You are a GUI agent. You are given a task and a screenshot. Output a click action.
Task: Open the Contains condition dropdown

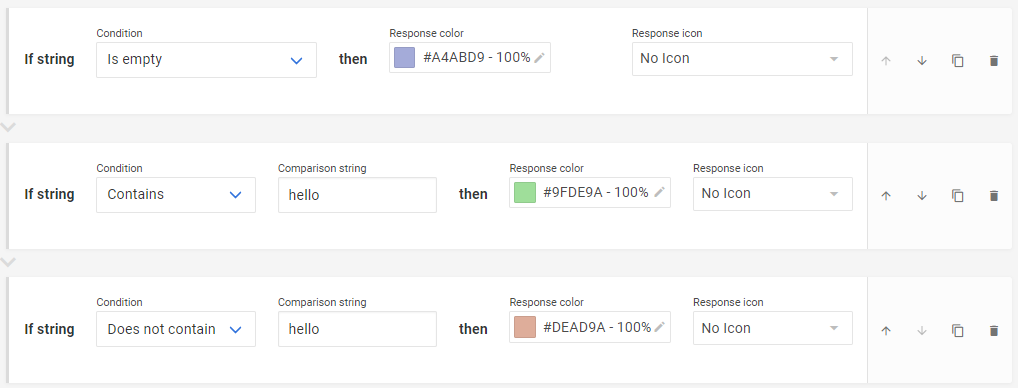point(176,195)
